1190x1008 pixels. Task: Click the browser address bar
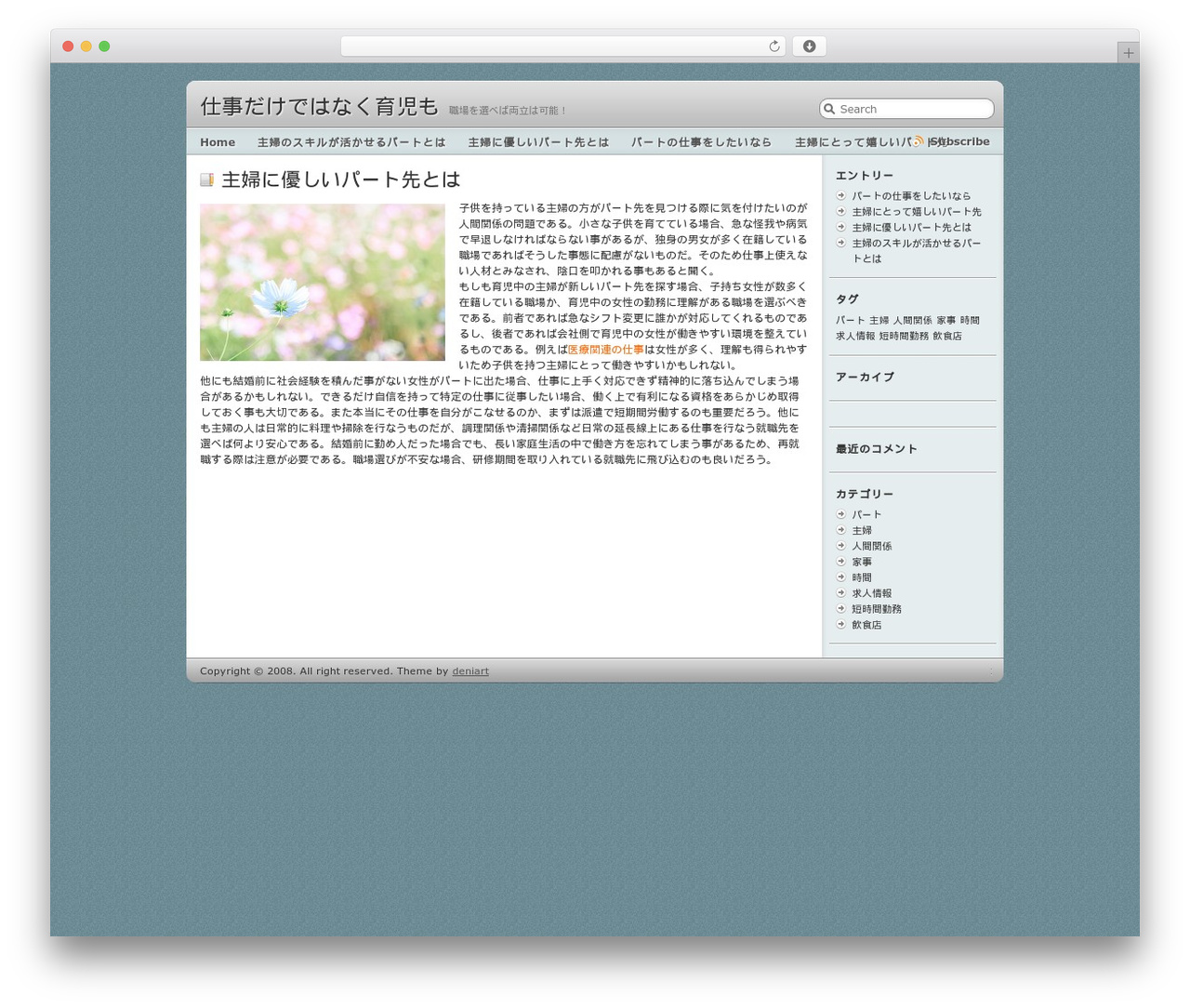coord(562,46)
